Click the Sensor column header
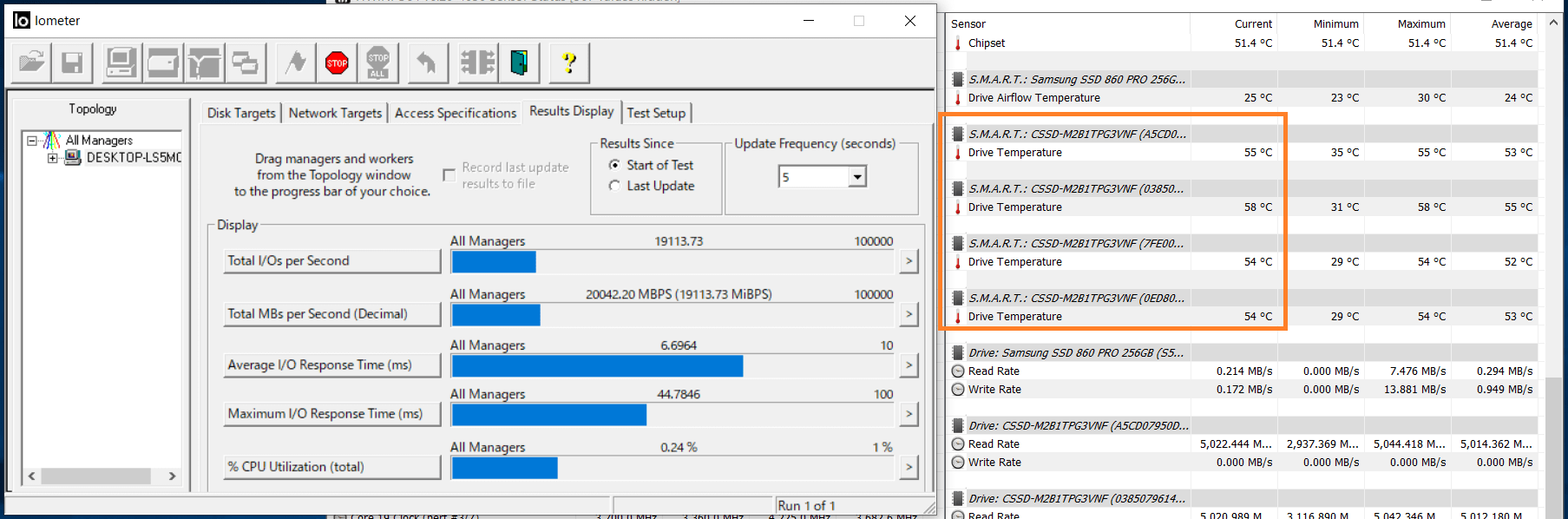1568x519 pixels. coord(1067,24)
